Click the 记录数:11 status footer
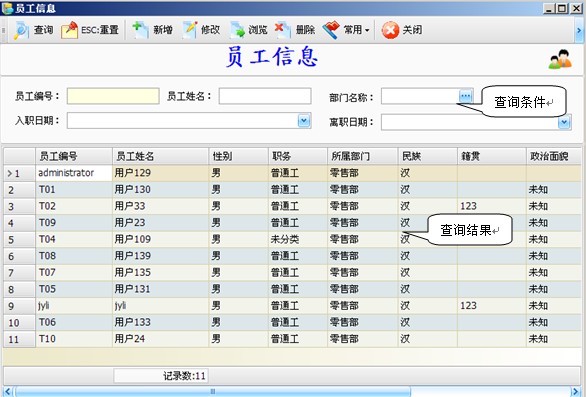This screenshot has height=397, width=586. [x=161, y=376]
